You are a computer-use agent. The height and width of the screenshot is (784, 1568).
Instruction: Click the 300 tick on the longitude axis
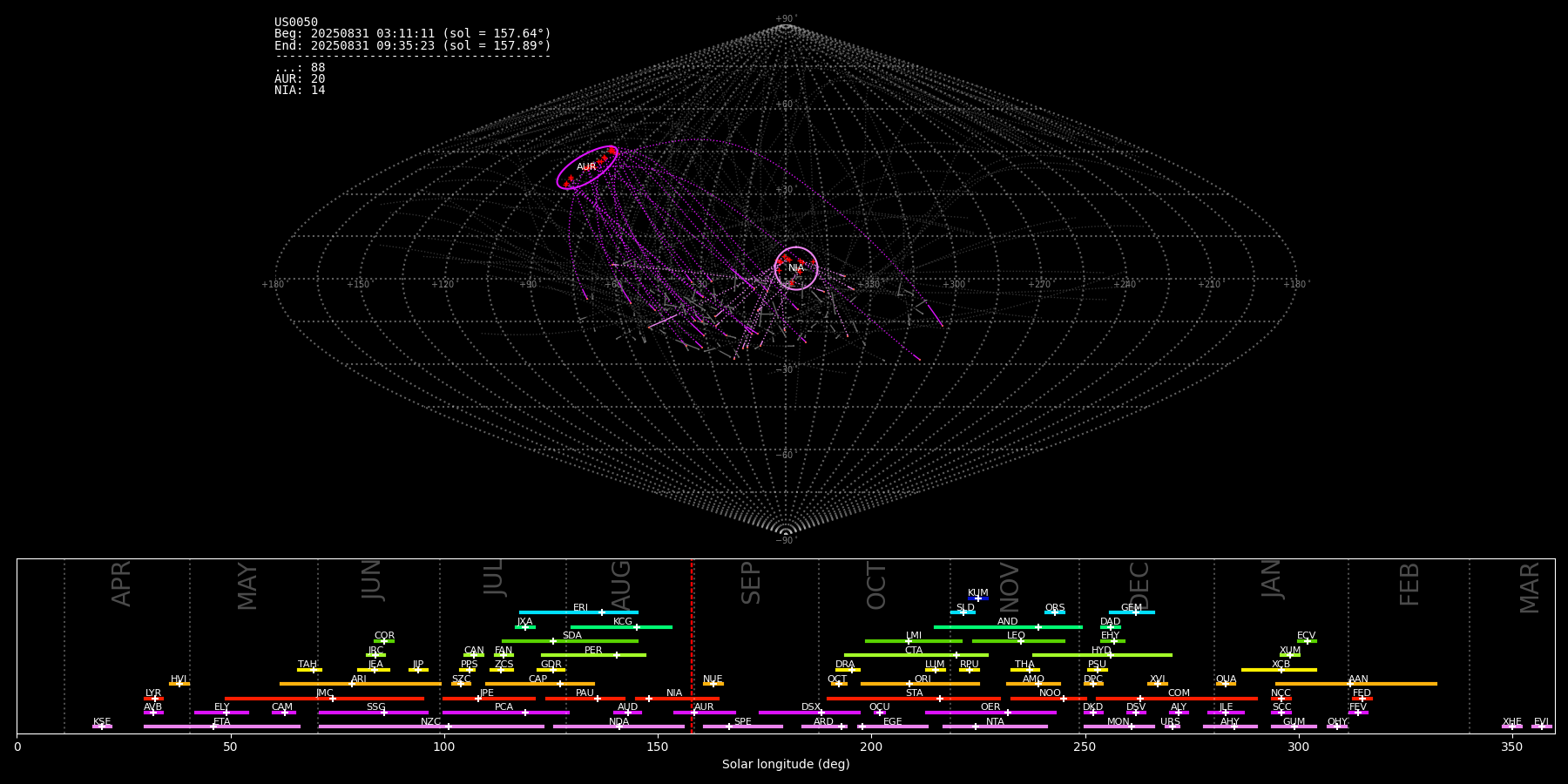pos(1298,747)
